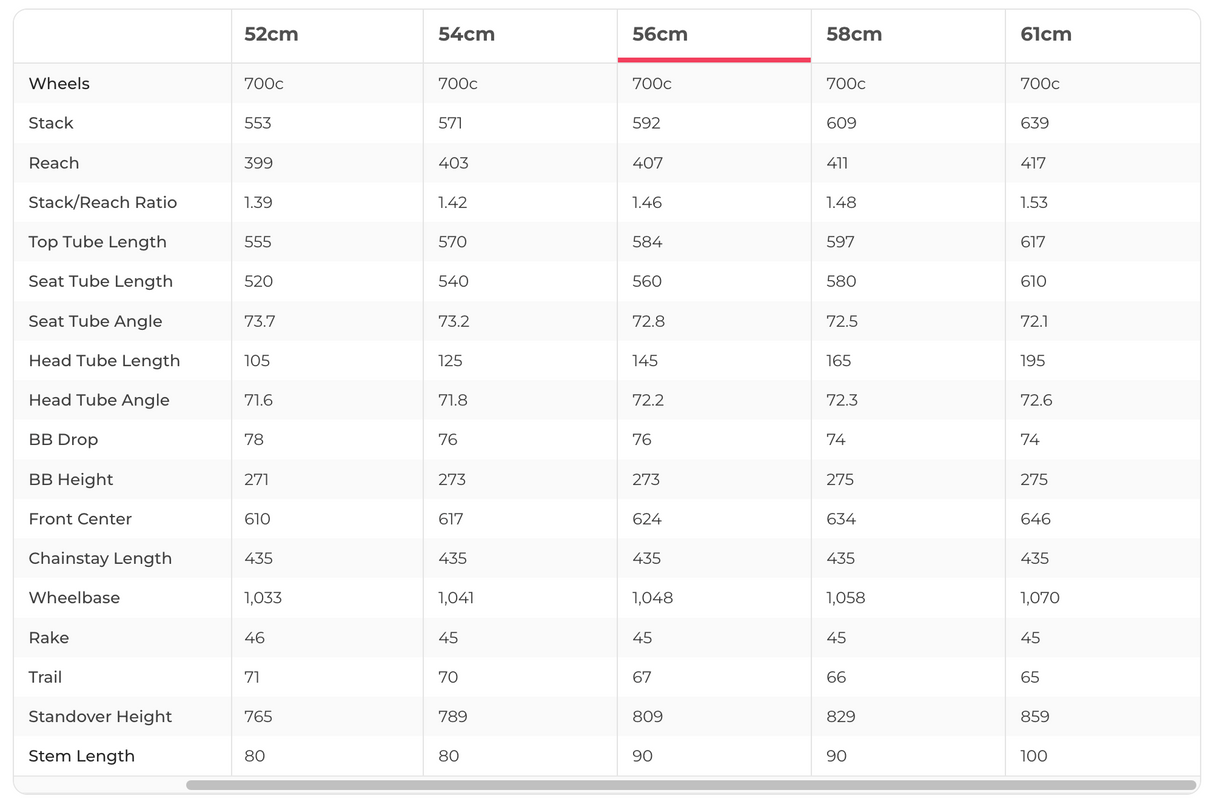1214x810 pixels.
Task: Click the Wheels row label
Action: 59,84
